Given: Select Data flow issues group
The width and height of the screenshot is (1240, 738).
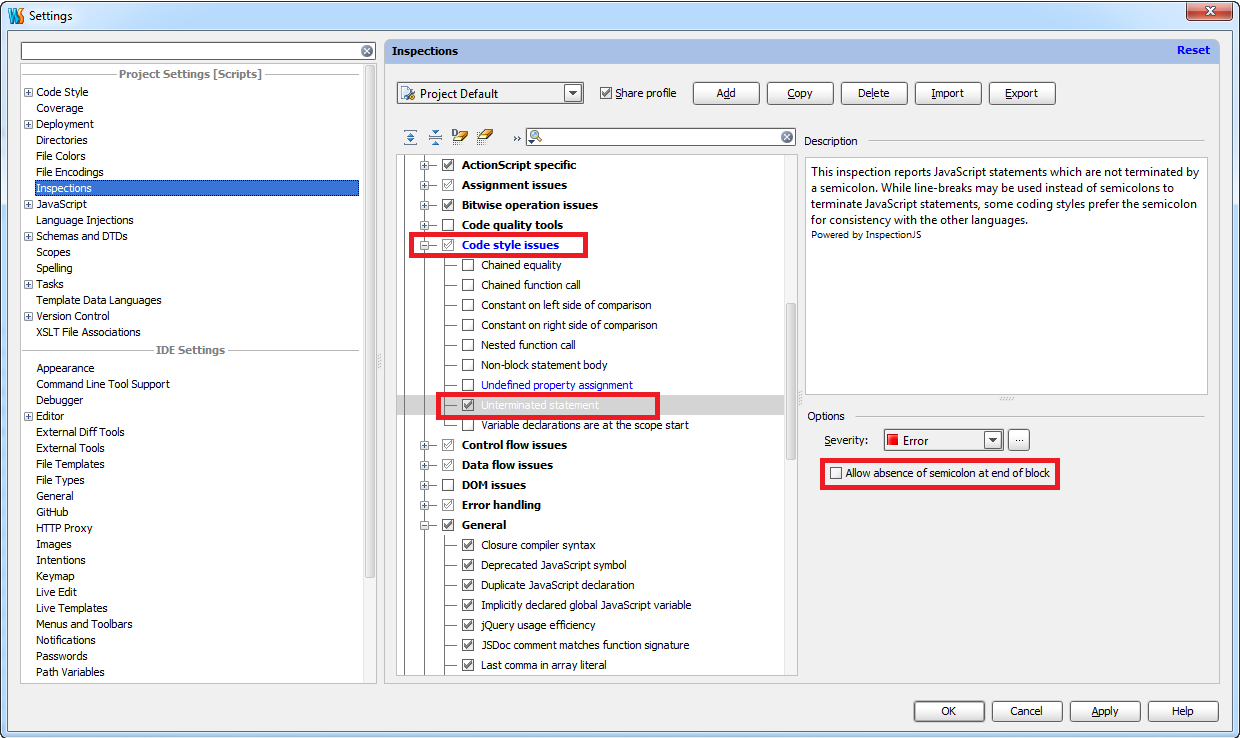Looking at the screenshot, I should tap(507, 465).
